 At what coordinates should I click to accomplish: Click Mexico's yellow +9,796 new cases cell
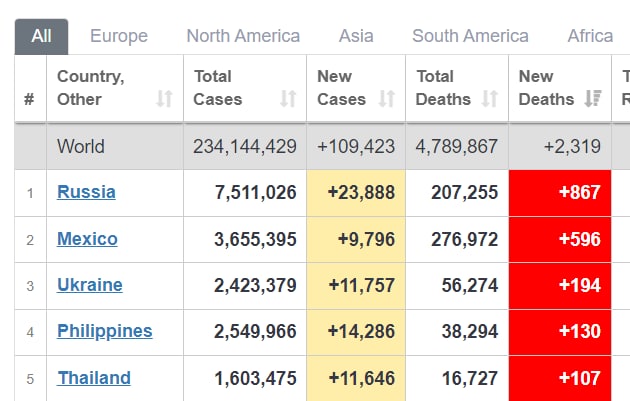(356, 239)
